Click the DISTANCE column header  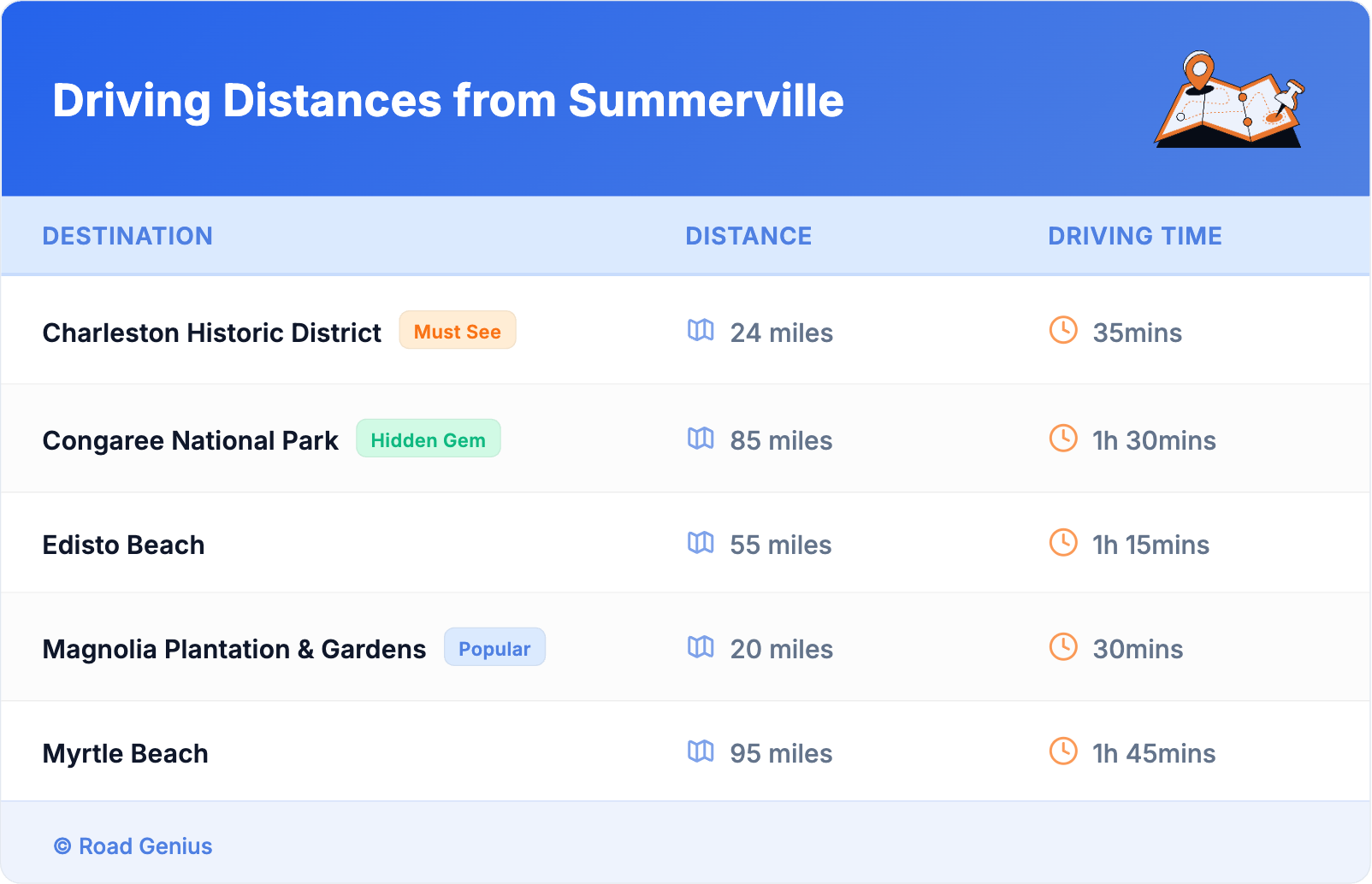[x=748, y=236]
